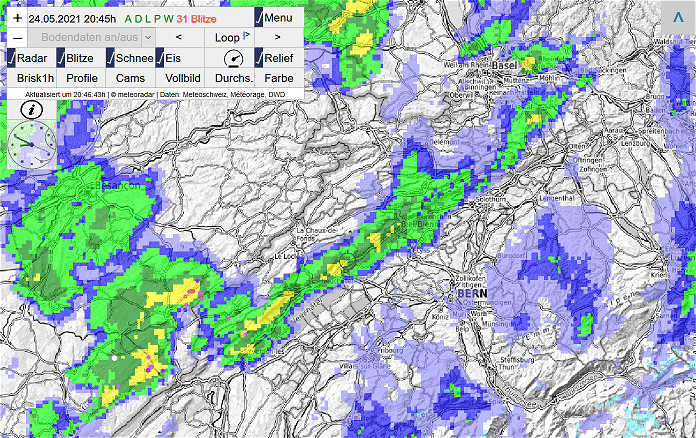Click the Burgdorf label on map

[x=512, y=256]
